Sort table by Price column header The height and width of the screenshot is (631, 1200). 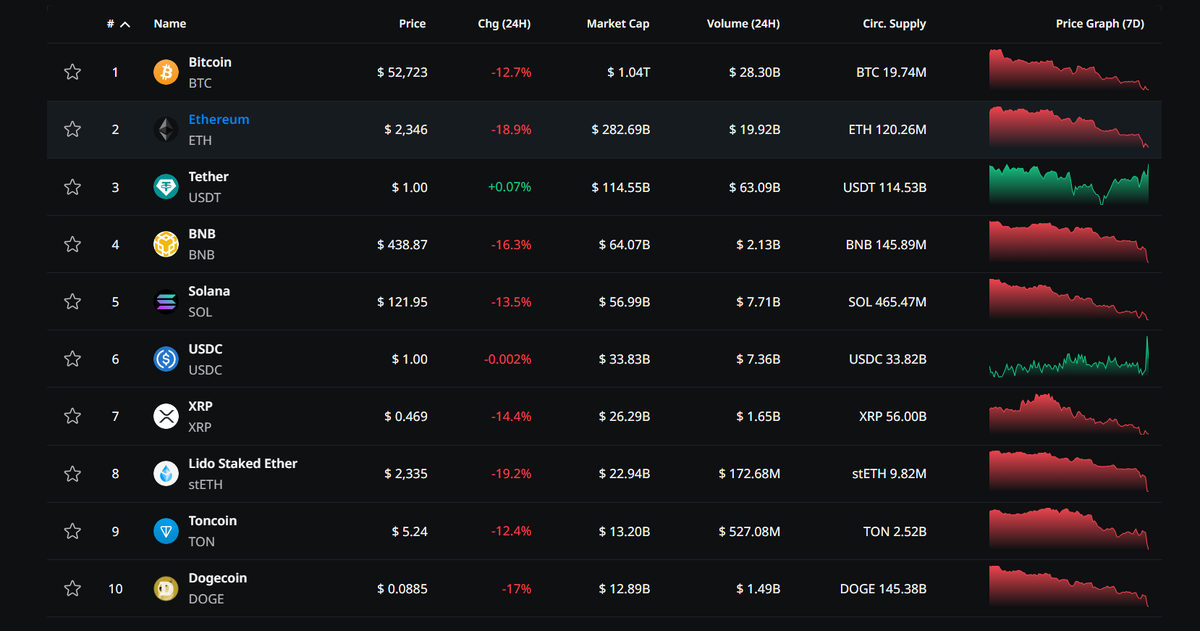[x=412, y=24]
